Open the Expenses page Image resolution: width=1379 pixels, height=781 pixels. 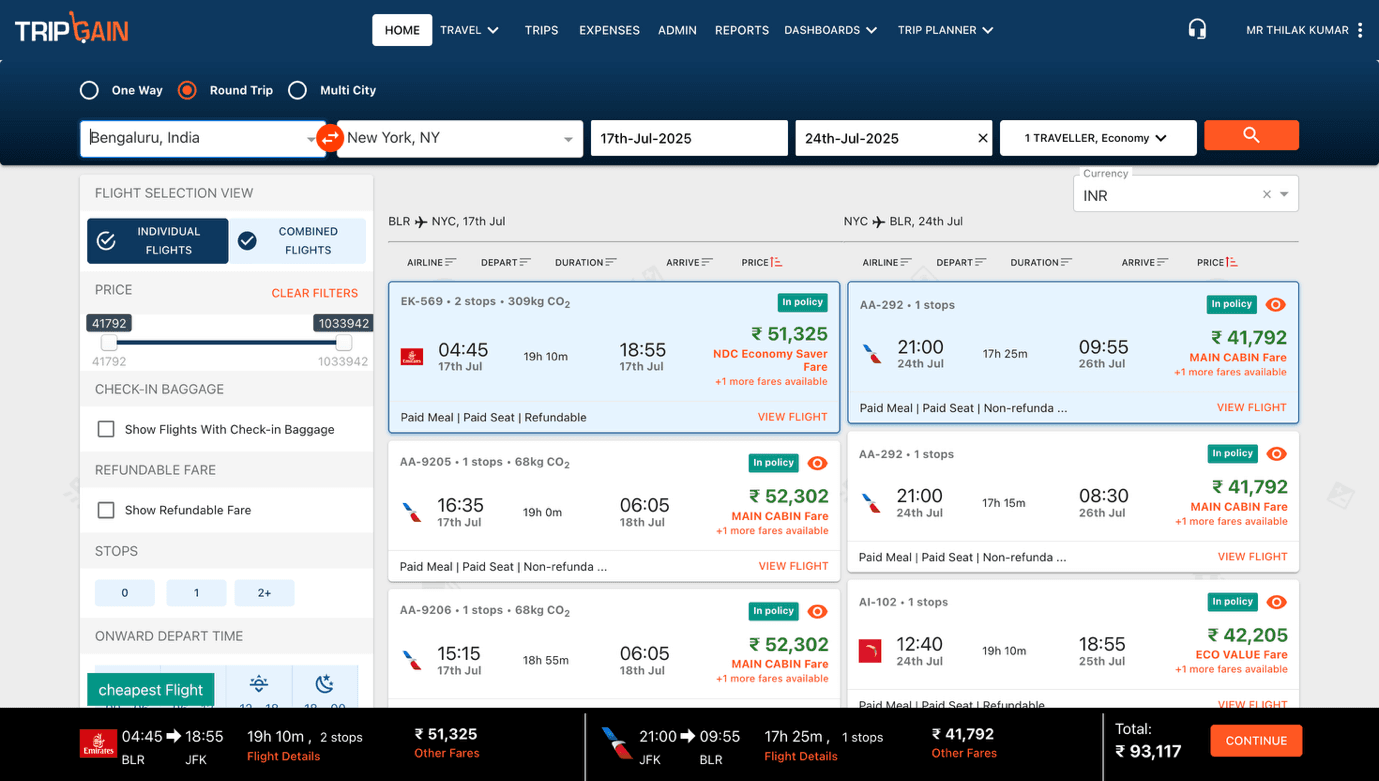pyautogui.click(x=609, y=30)
